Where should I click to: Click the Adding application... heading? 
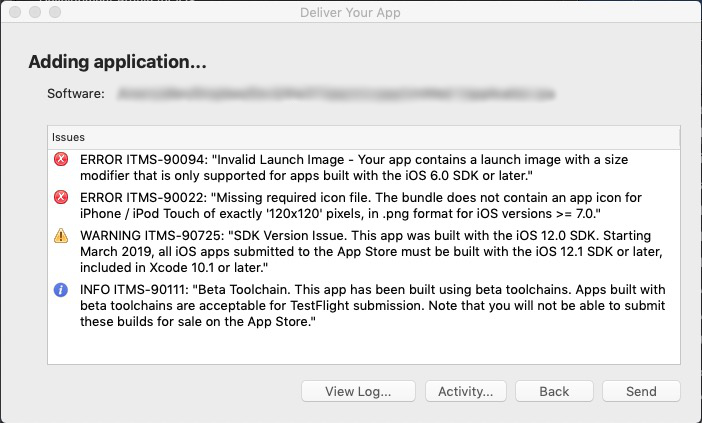pyautogui.click(x=117, y=62)
